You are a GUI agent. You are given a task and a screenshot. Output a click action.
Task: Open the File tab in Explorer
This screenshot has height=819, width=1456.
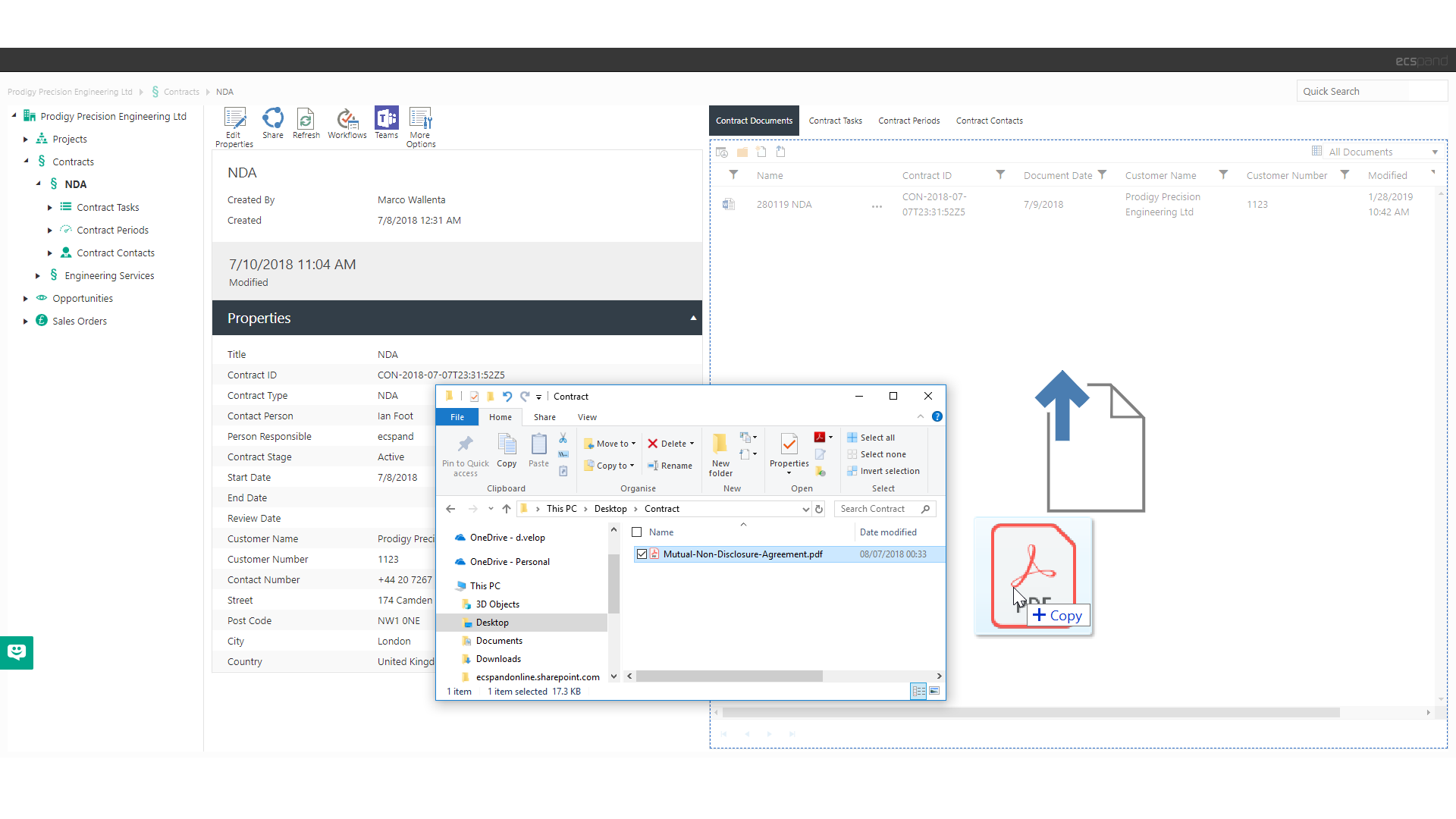click(457, 417)
